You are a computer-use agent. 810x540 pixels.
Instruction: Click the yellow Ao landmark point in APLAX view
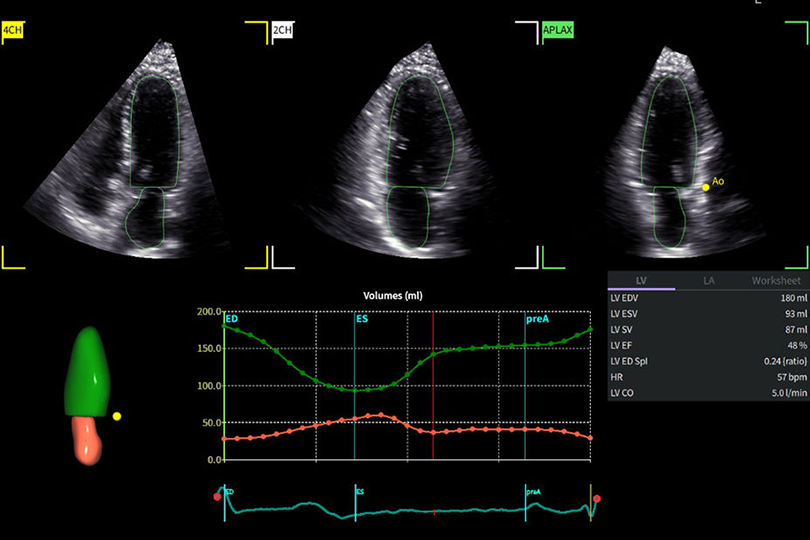[706, 187]
